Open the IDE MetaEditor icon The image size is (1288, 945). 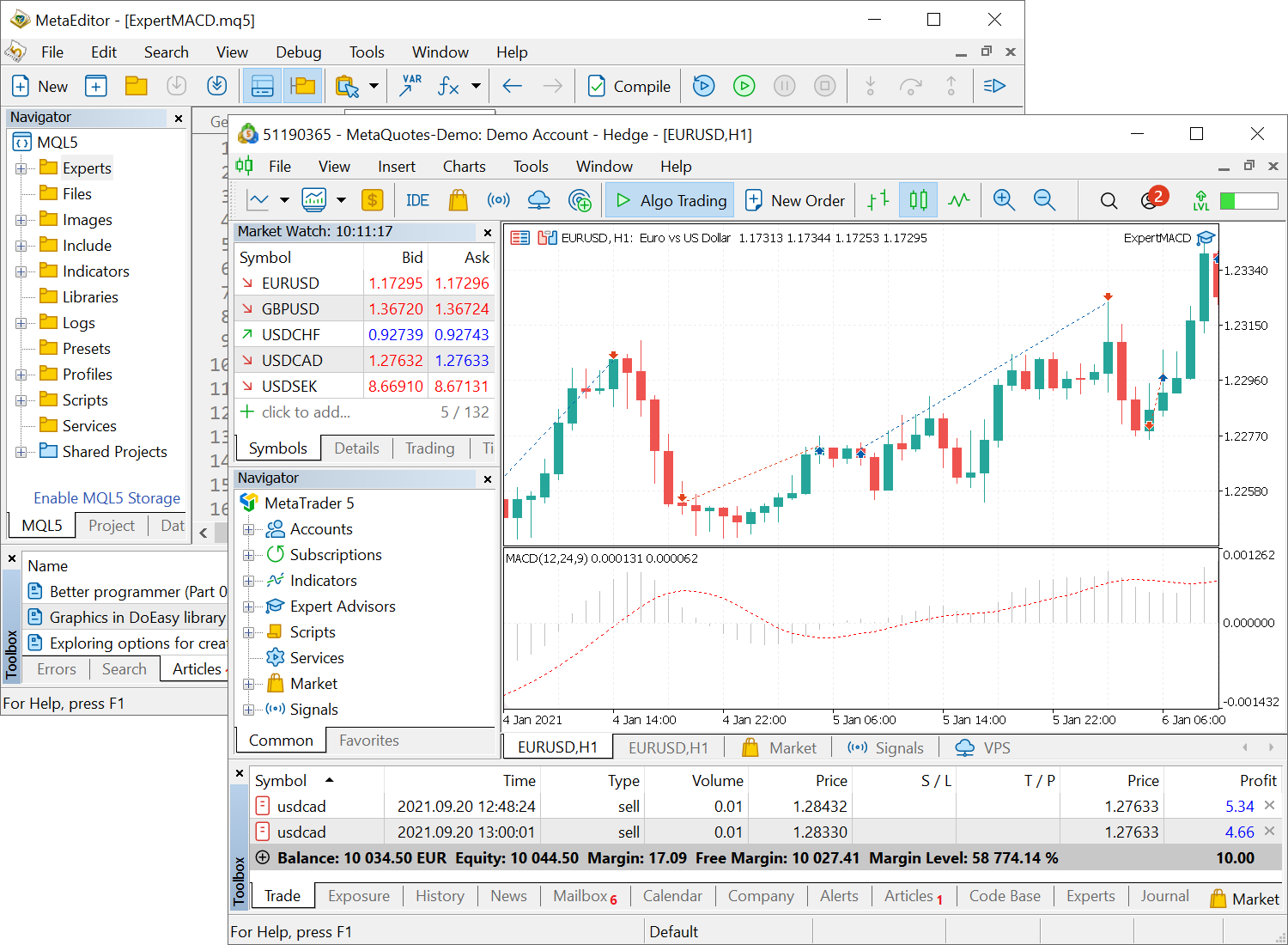point(417,200)
